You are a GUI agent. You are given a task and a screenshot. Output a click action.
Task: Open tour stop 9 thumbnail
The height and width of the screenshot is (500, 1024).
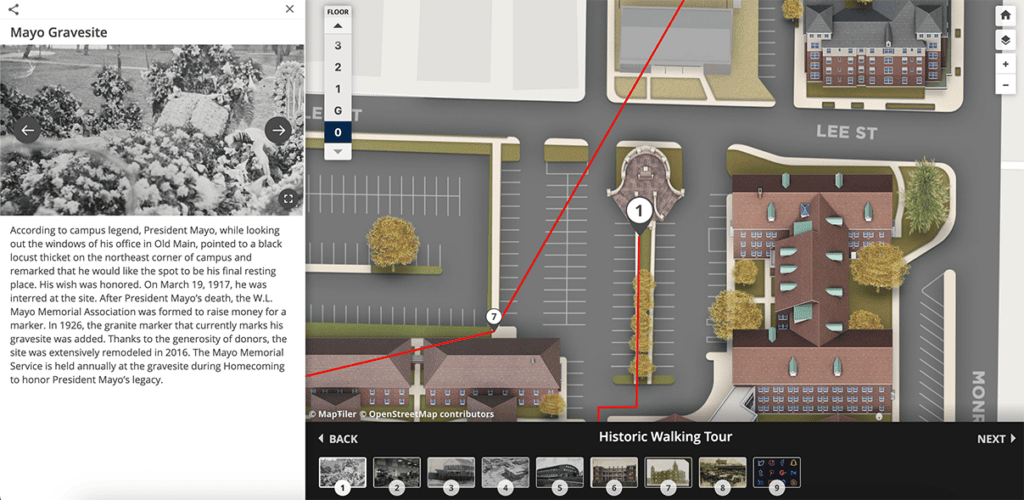[x=776, y=472]
